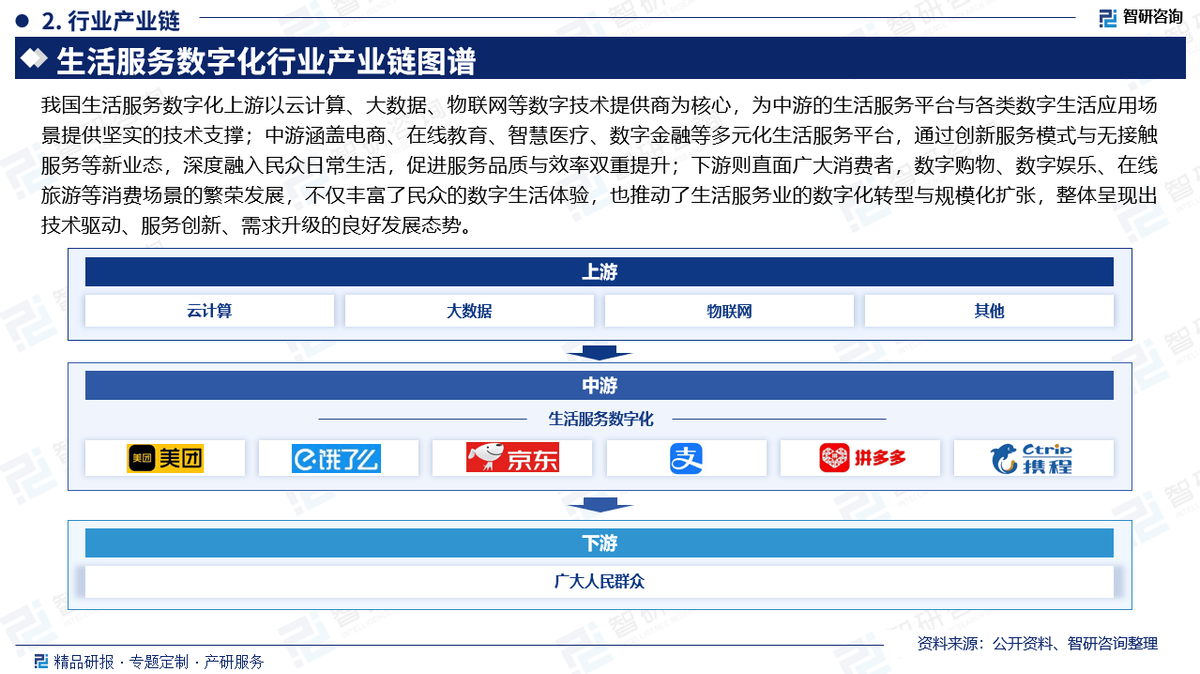
Task: Click the footer text 精品研报 · 专题定制 · 产研服务
Action: click(159, 661)
